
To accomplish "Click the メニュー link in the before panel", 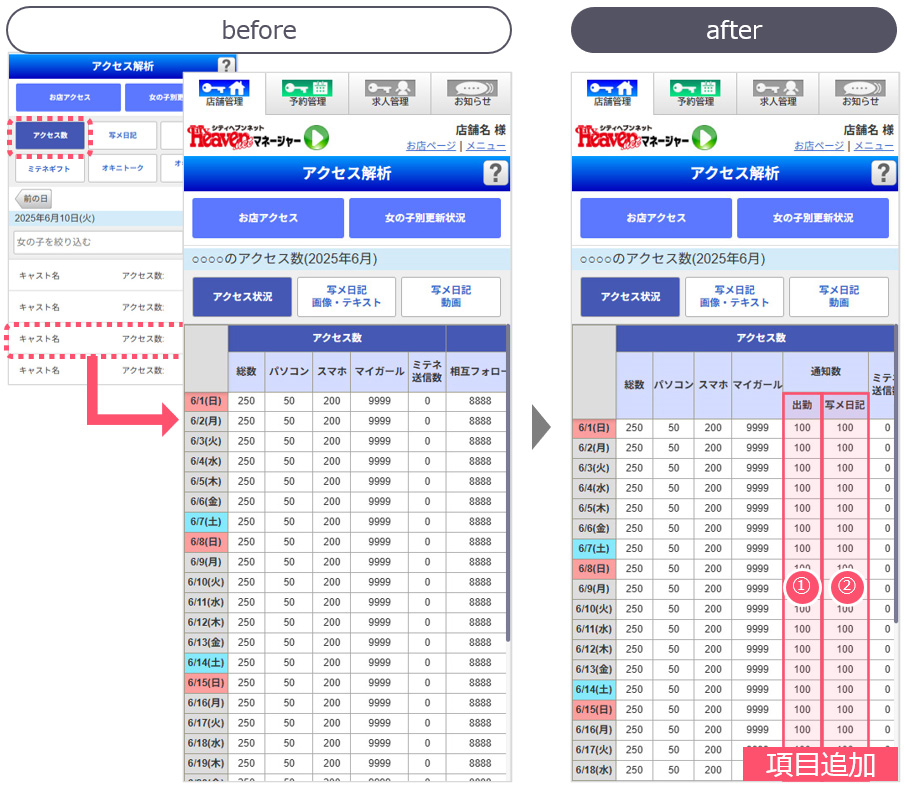I will (x=486, y=146).
